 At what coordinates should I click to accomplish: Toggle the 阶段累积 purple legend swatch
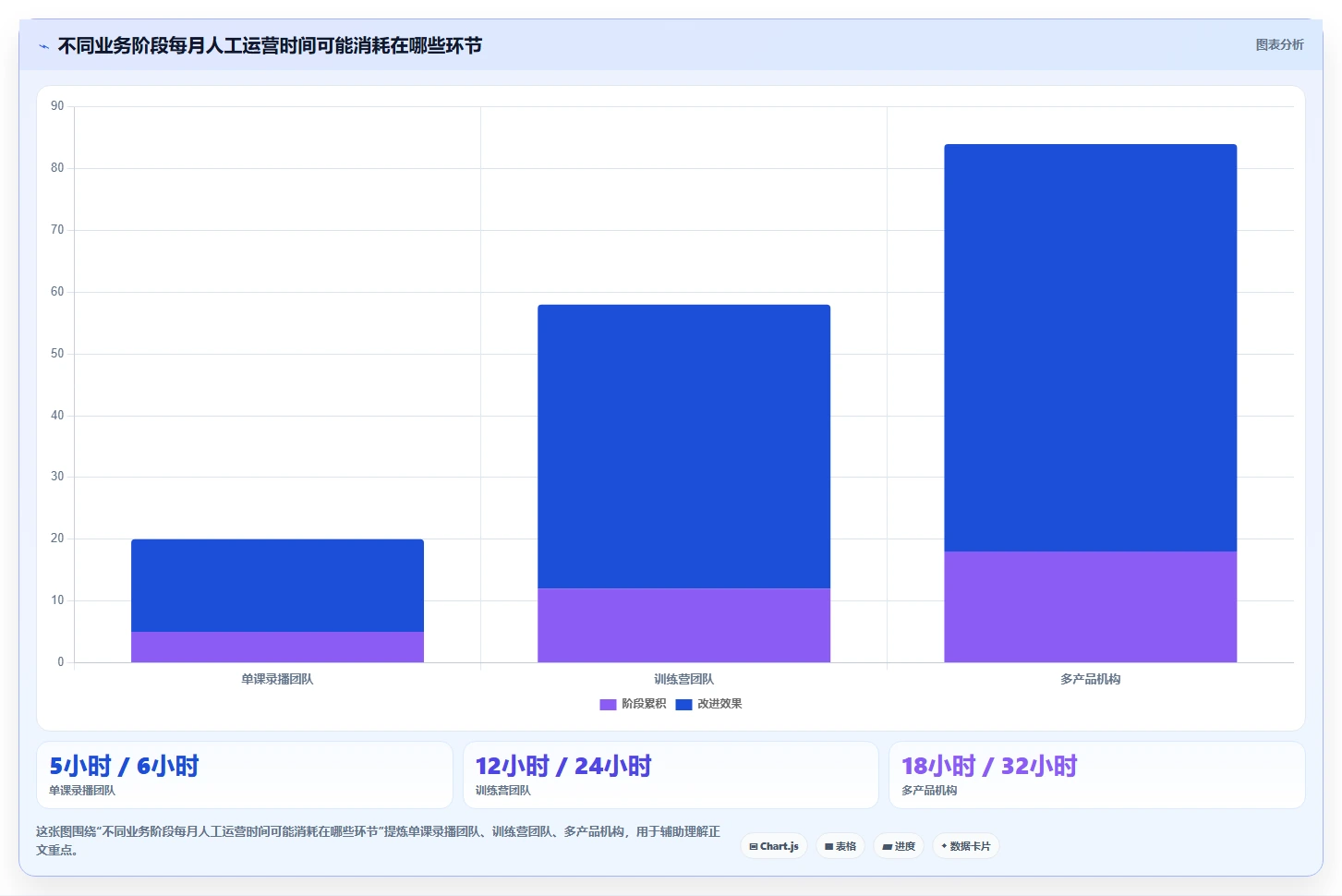point(608,704)
